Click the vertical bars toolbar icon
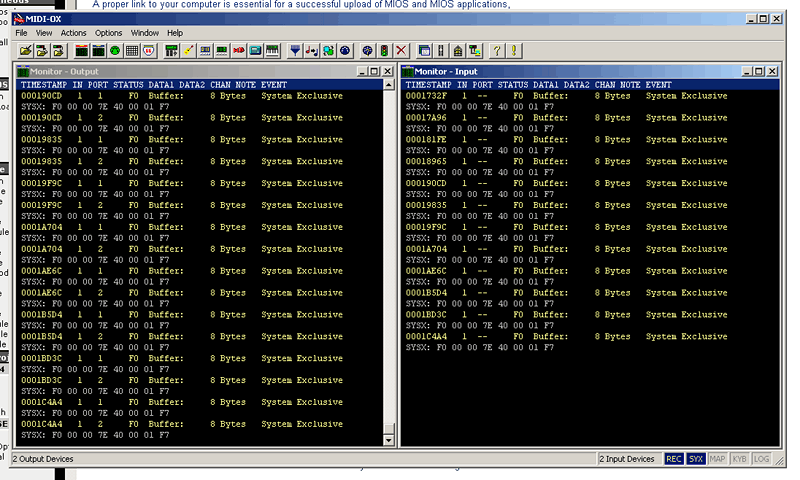The height and width of the screenshot is (480, 800). tap(441, 50)
